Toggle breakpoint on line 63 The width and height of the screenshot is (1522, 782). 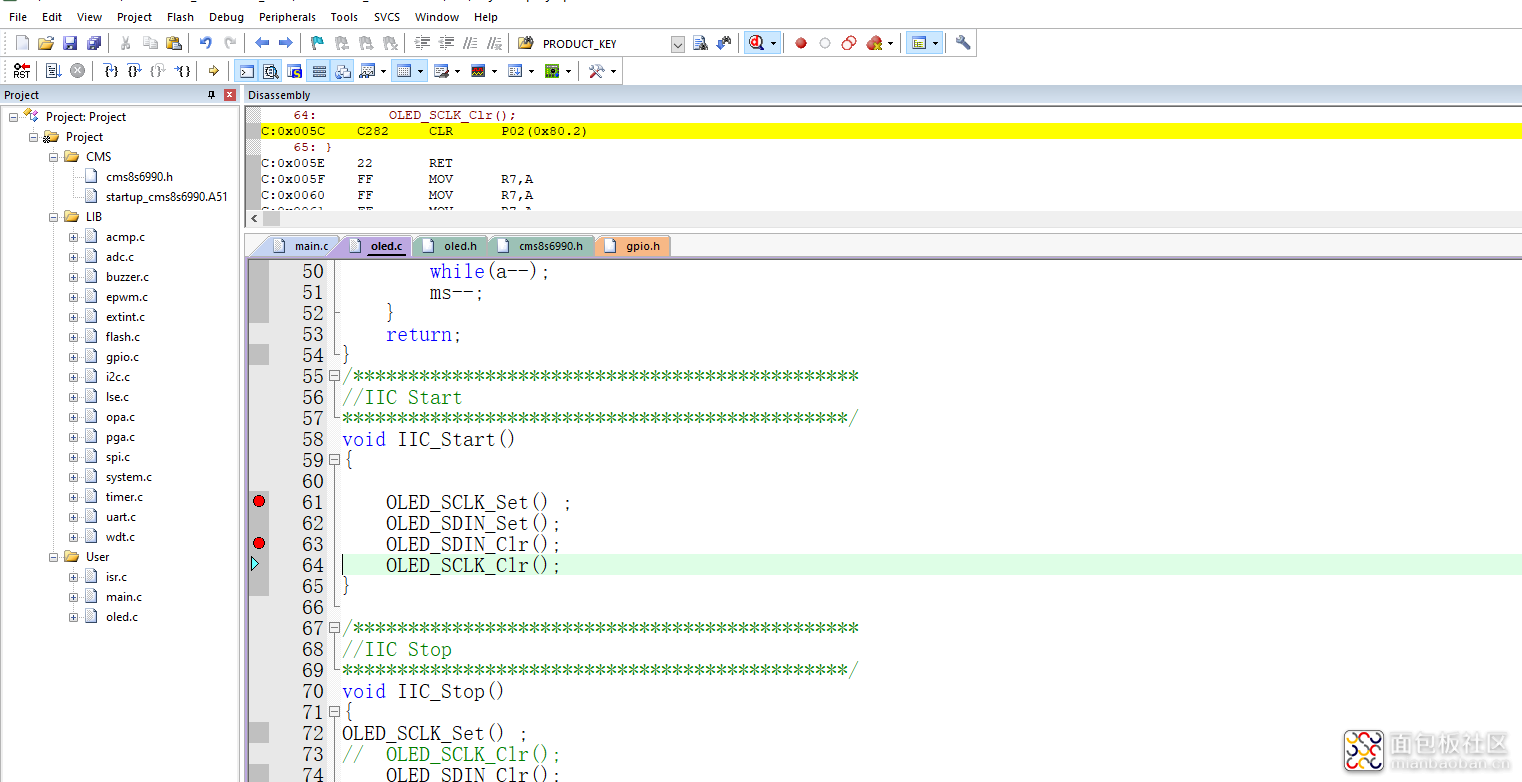click(259, 543)
